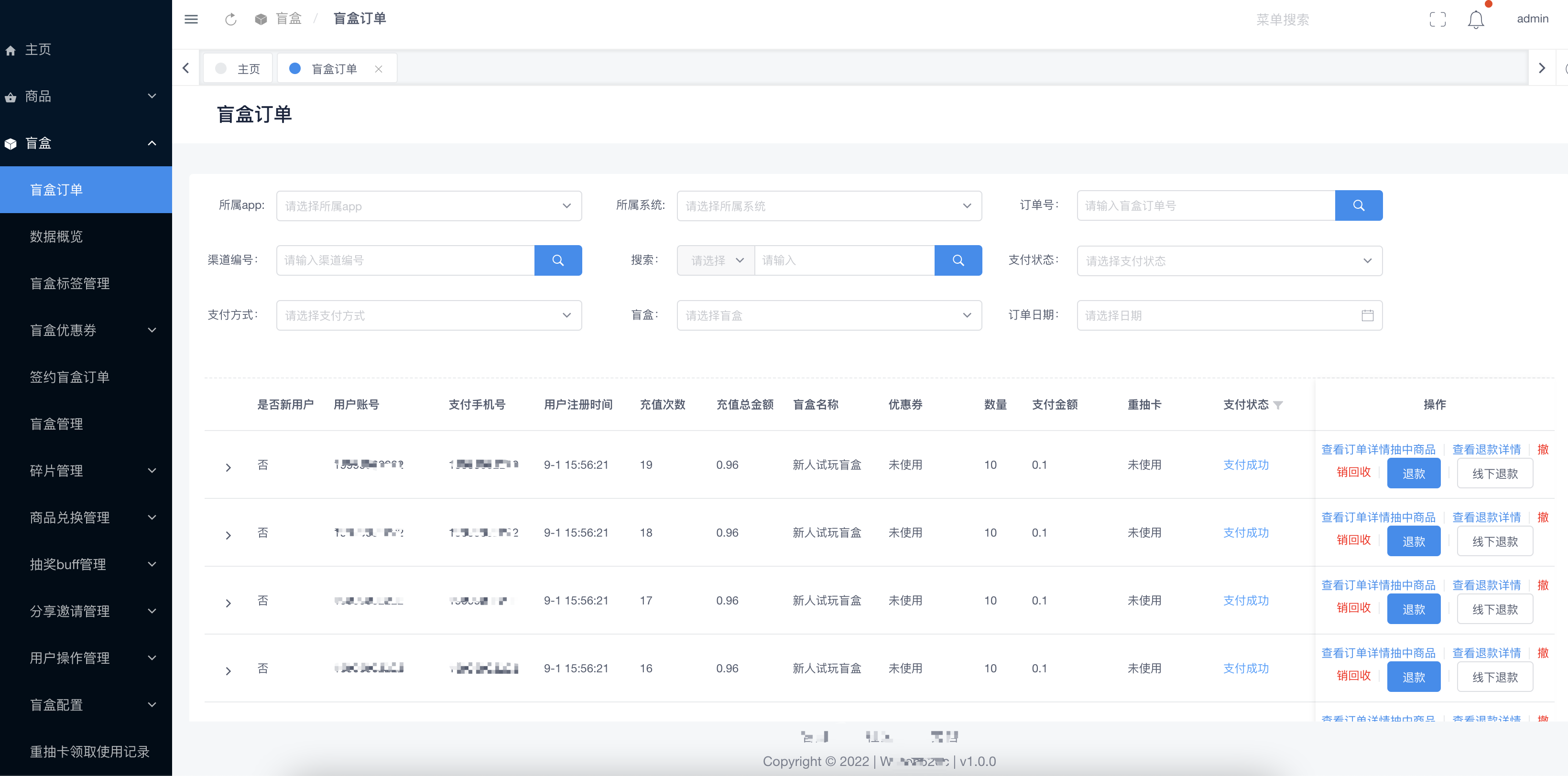Expand the row with 充值次数 17
1568x776 pixels.
pyautogui.click(x=228, y=603)
